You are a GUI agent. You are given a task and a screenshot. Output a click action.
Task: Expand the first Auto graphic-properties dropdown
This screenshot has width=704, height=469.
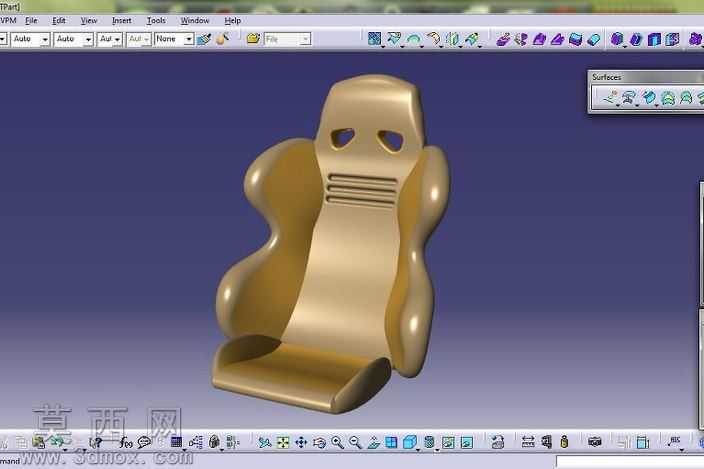[x=45, y=39]
